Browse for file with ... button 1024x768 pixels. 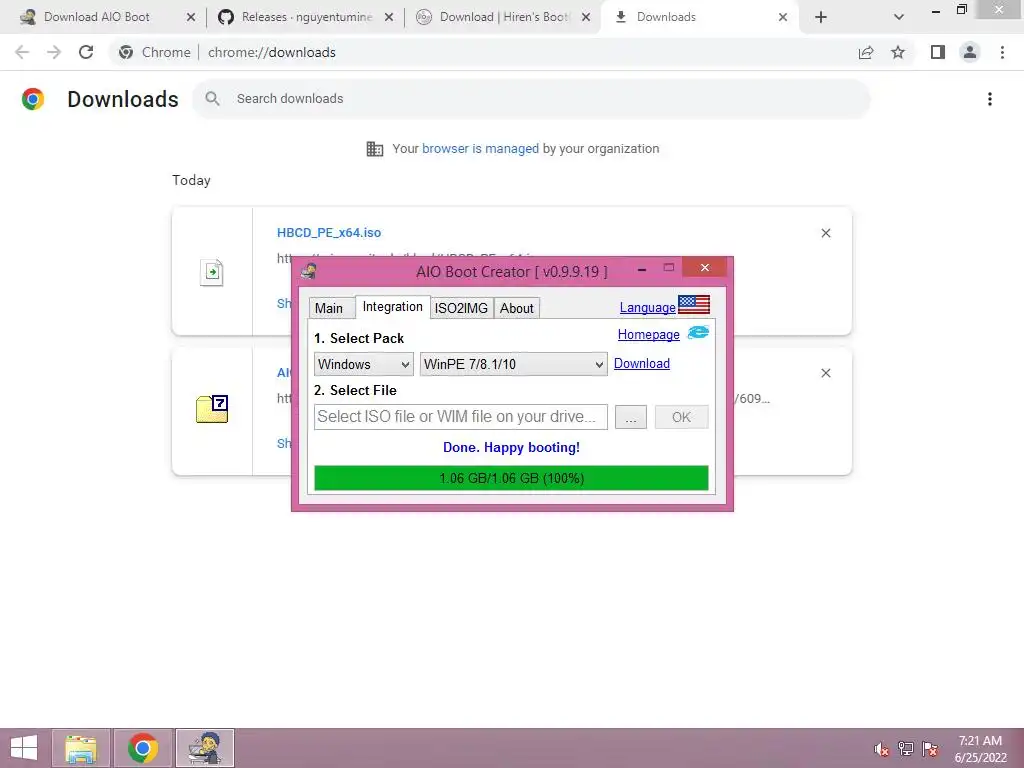[x=630, y=417]
